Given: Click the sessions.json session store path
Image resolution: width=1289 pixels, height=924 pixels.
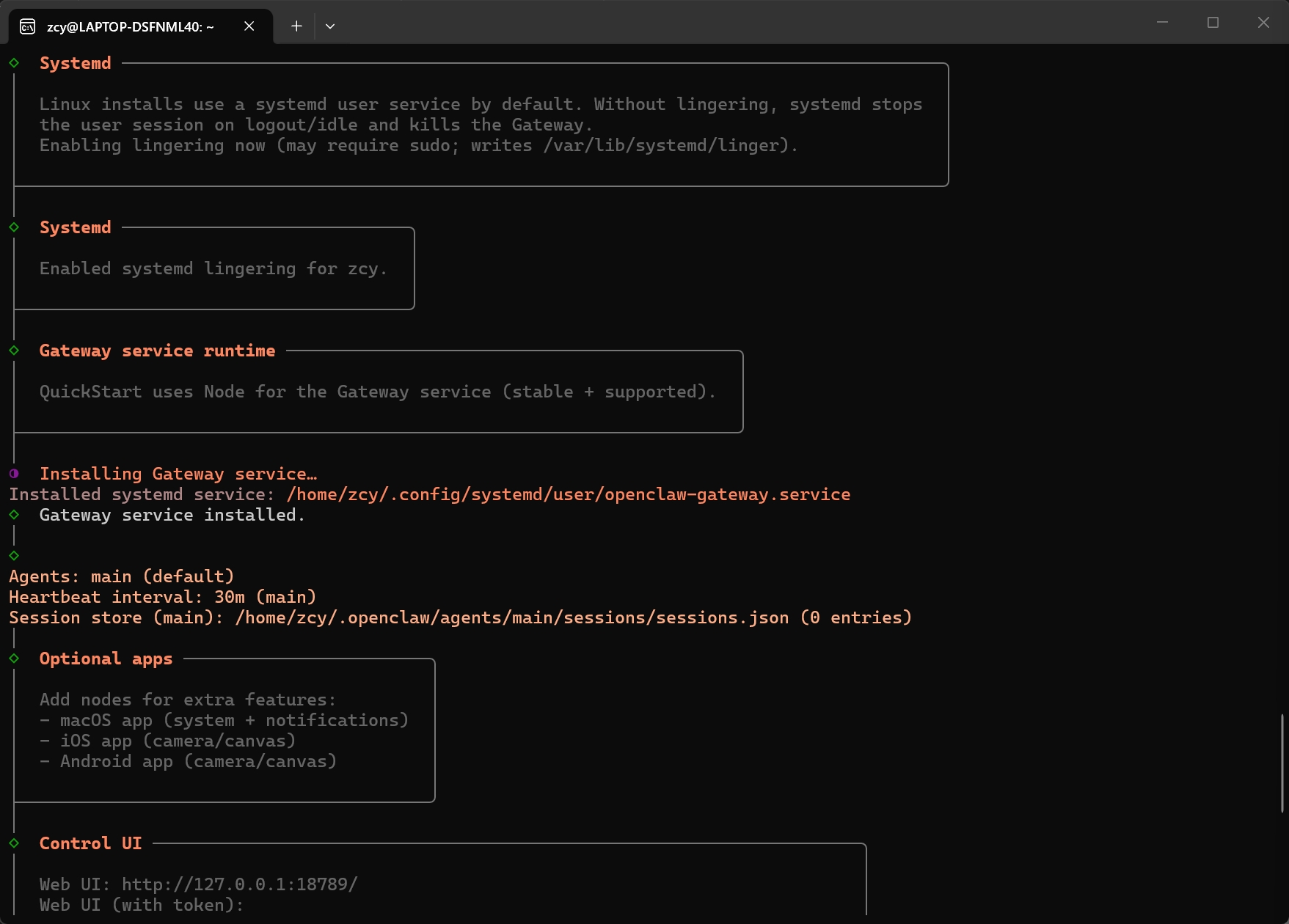Looking at the screenshot, I should [512, 617].
